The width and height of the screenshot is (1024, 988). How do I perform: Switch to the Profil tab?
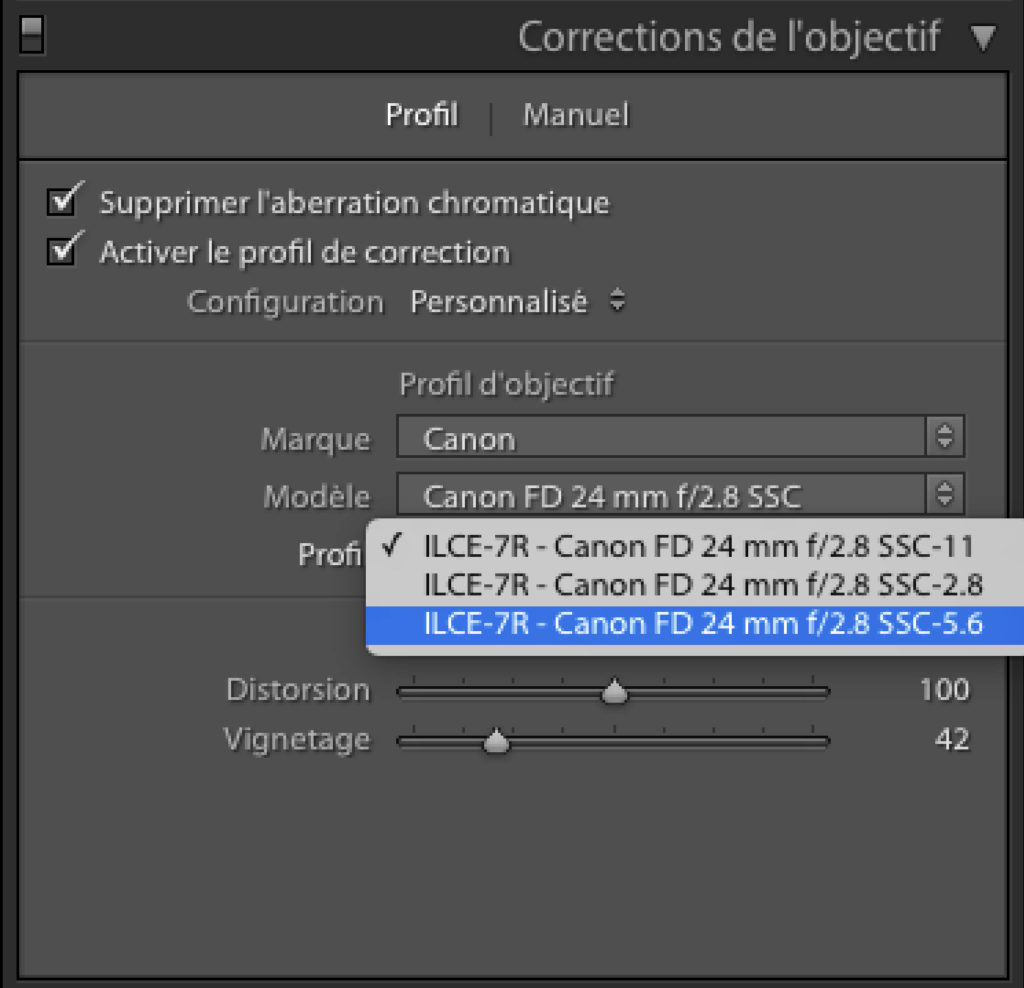(x=422, y=115)
